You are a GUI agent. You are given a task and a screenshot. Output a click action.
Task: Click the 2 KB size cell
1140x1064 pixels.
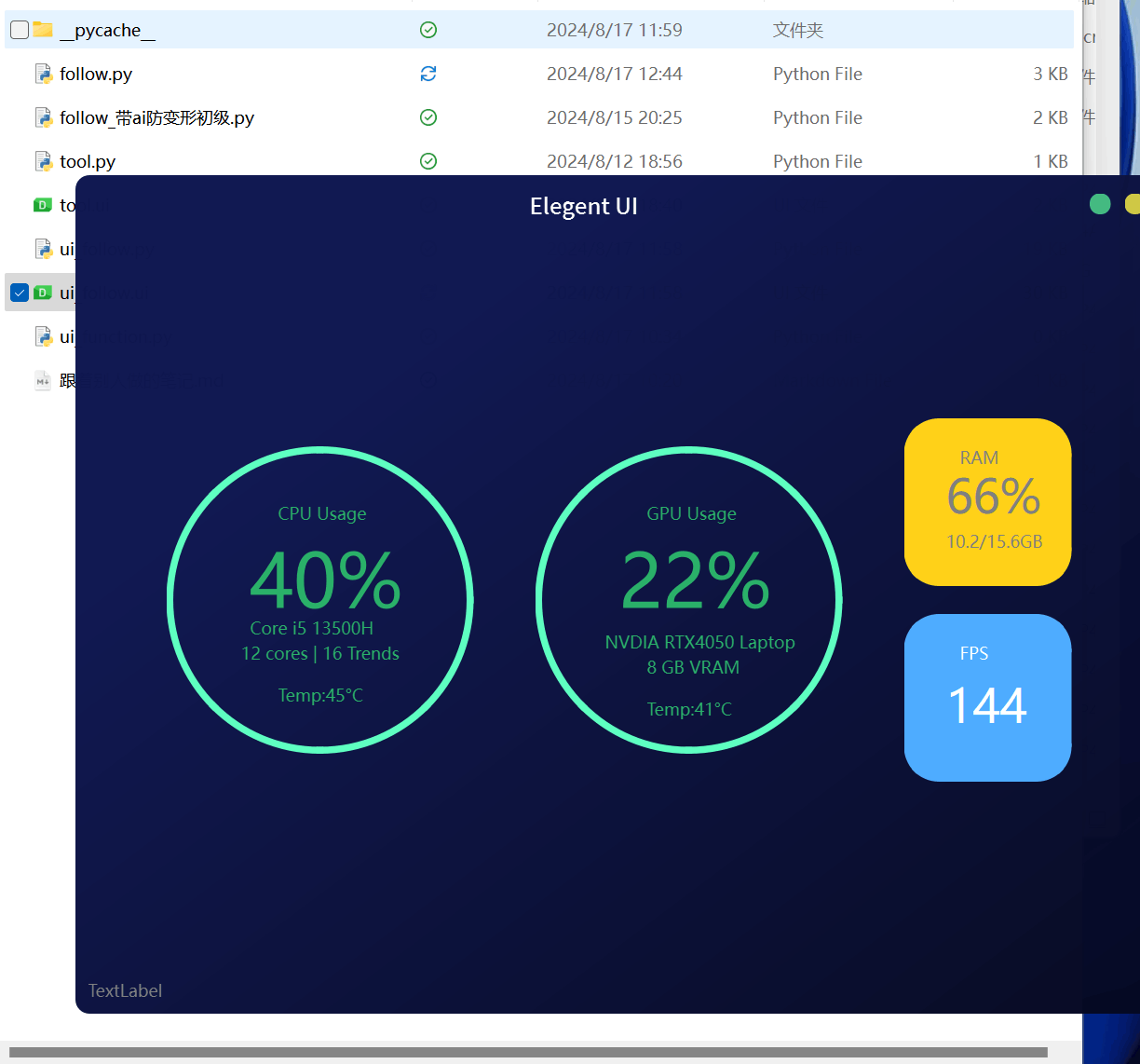coord(1051,117)
